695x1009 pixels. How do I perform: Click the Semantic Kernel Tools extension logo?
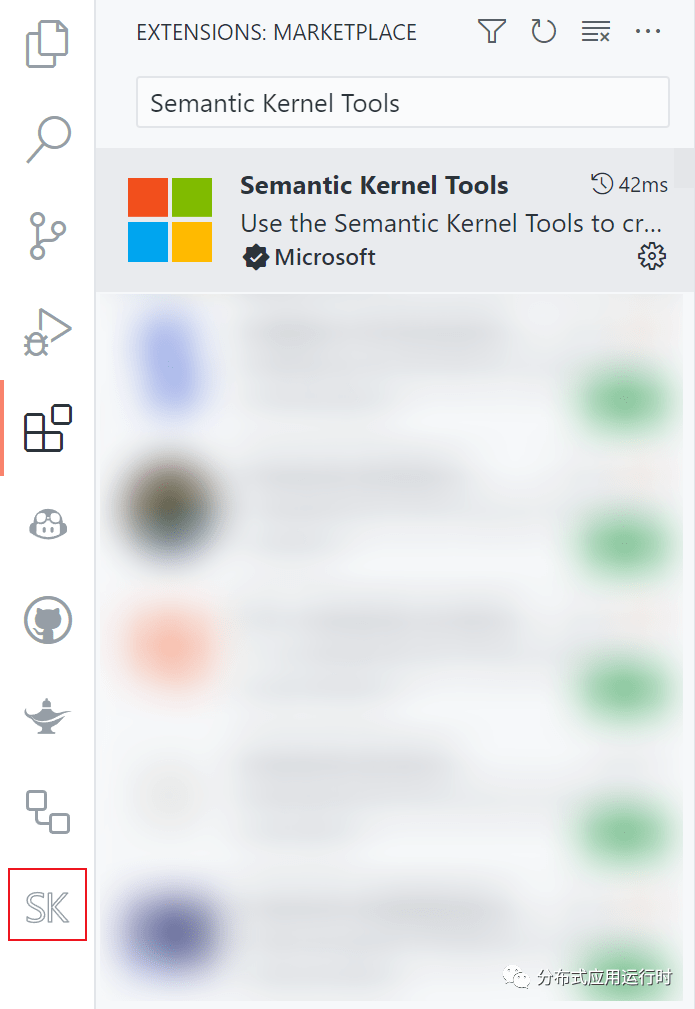170,218
